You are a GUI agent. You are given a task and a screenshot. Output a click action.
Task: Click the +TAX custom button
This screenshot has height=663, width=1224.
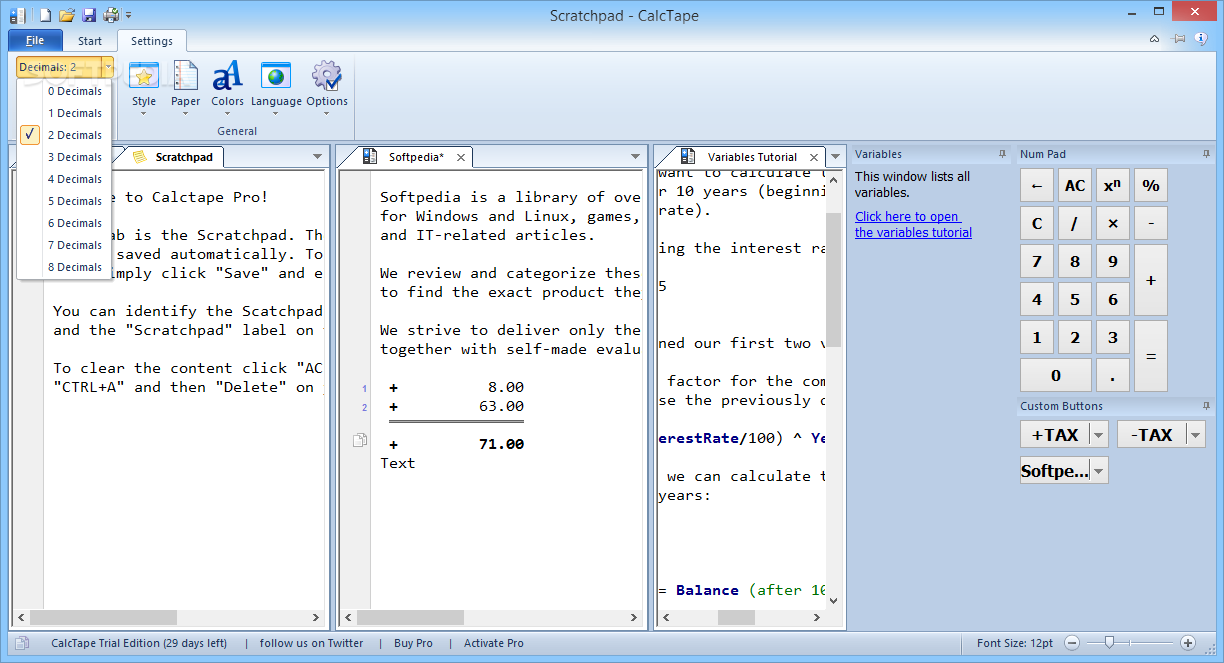(1055, 434)
